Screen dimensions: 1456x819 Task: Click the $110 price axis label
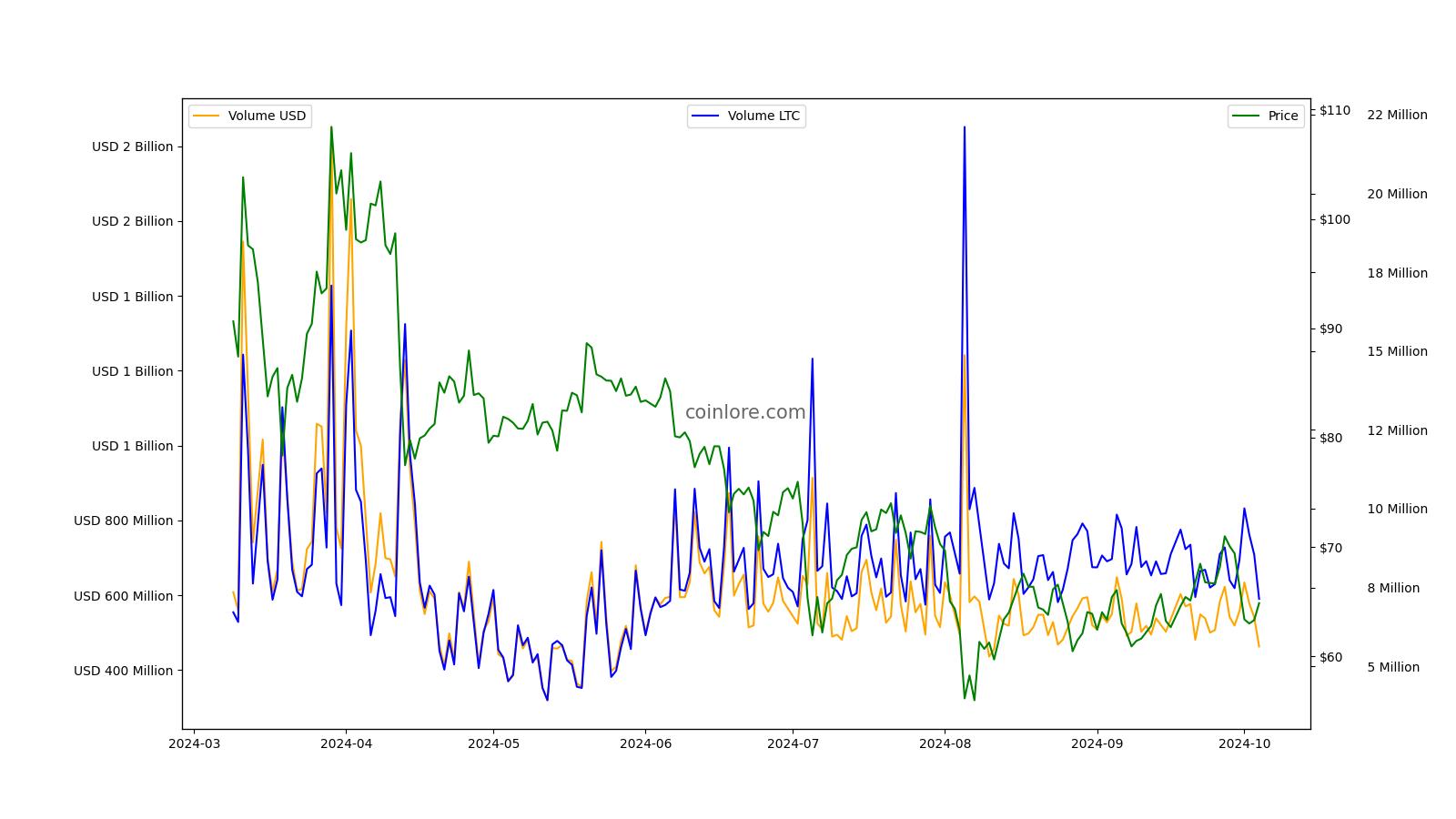click(1335, 110)
